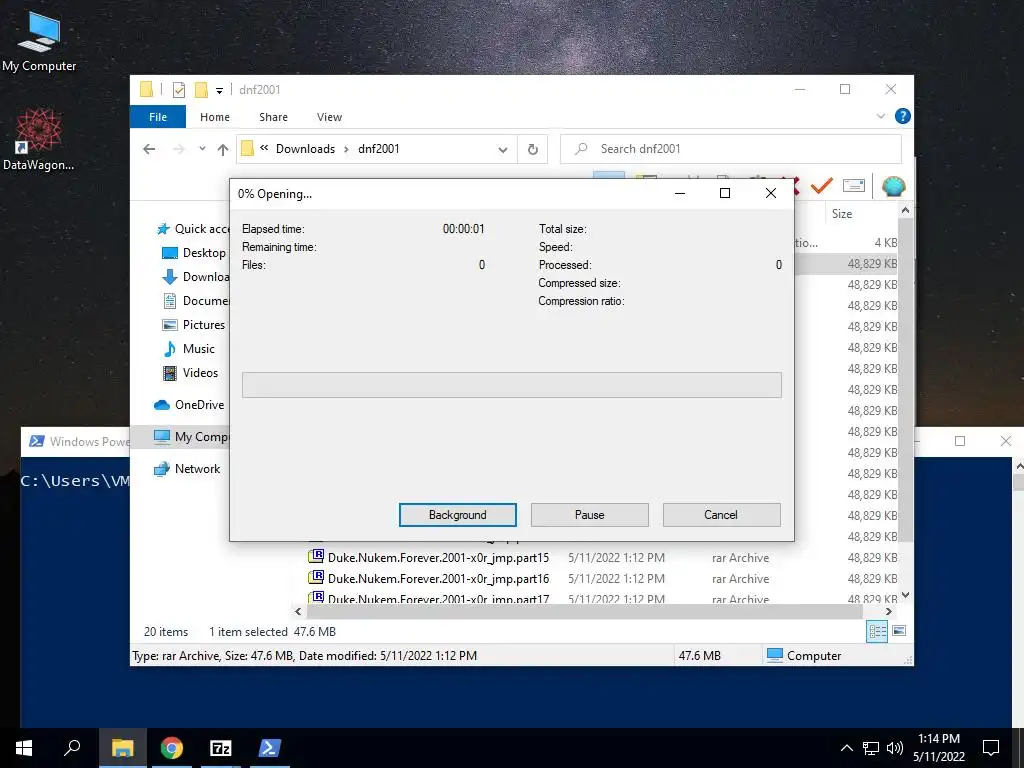Click the horizontal scrollbar of file list
The height and width of the screenshot is (768, 1024).
click(x=584, y=612)
